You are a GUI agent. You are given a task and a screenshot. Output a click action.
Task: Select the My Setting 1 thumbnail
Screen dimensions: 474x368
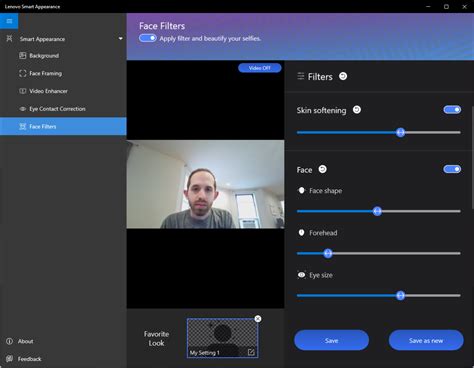click(222, 338)
